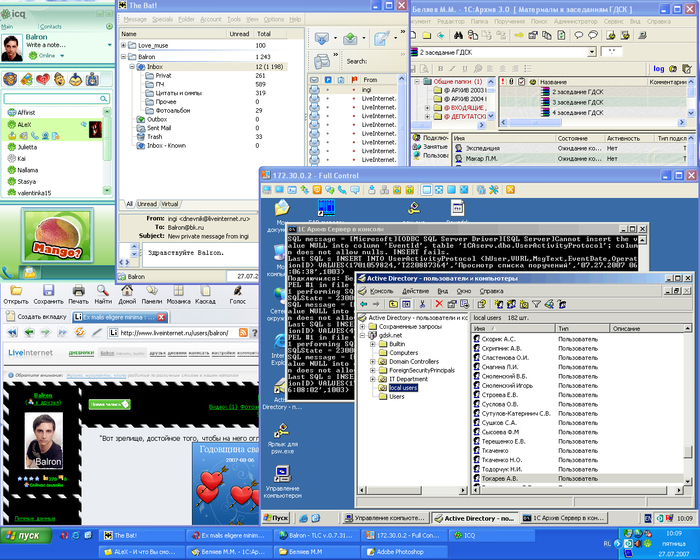This screenshot has width=700, height=560.
Task: Click the help question icon in Active Directory toolbar
Action: tap(481, 304)
